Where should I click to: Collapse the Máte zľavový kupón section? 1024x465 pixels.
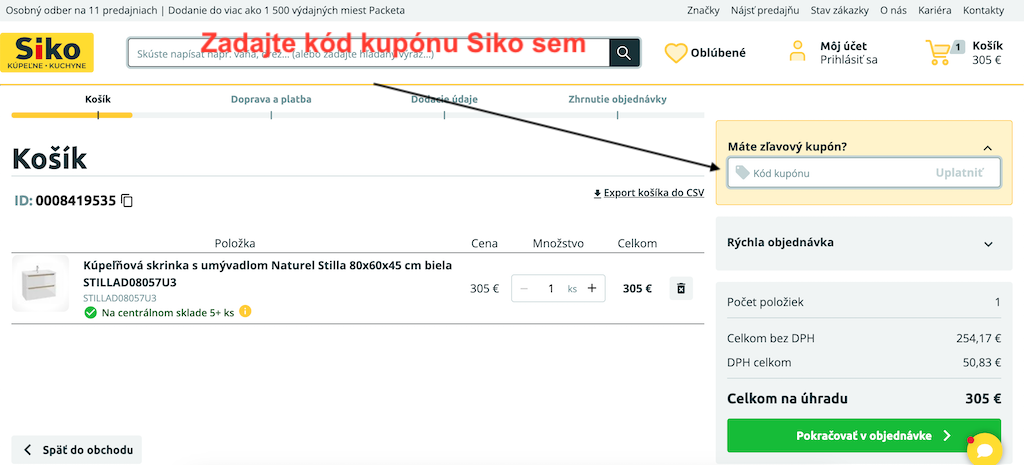988,148
